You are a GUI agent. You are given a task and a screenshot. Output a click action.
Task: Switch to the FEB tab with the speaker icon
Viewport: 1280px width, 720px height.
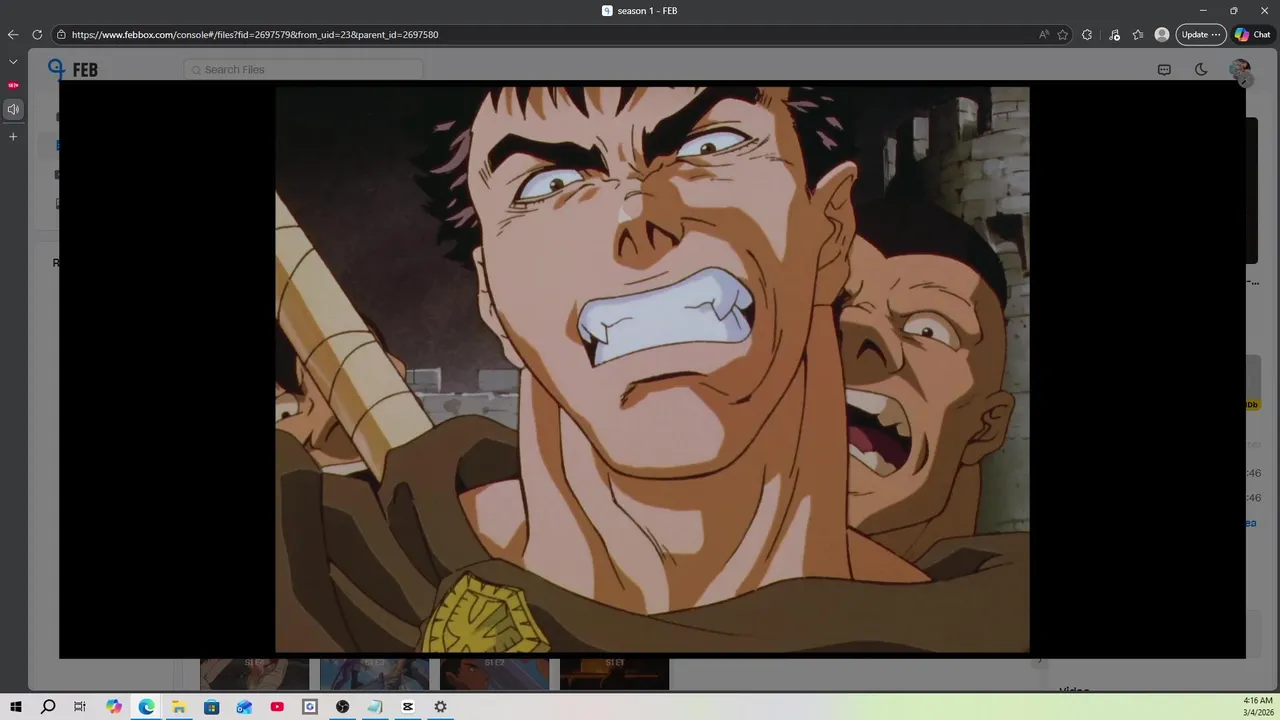pyautogui.click(x=13, y=109)
